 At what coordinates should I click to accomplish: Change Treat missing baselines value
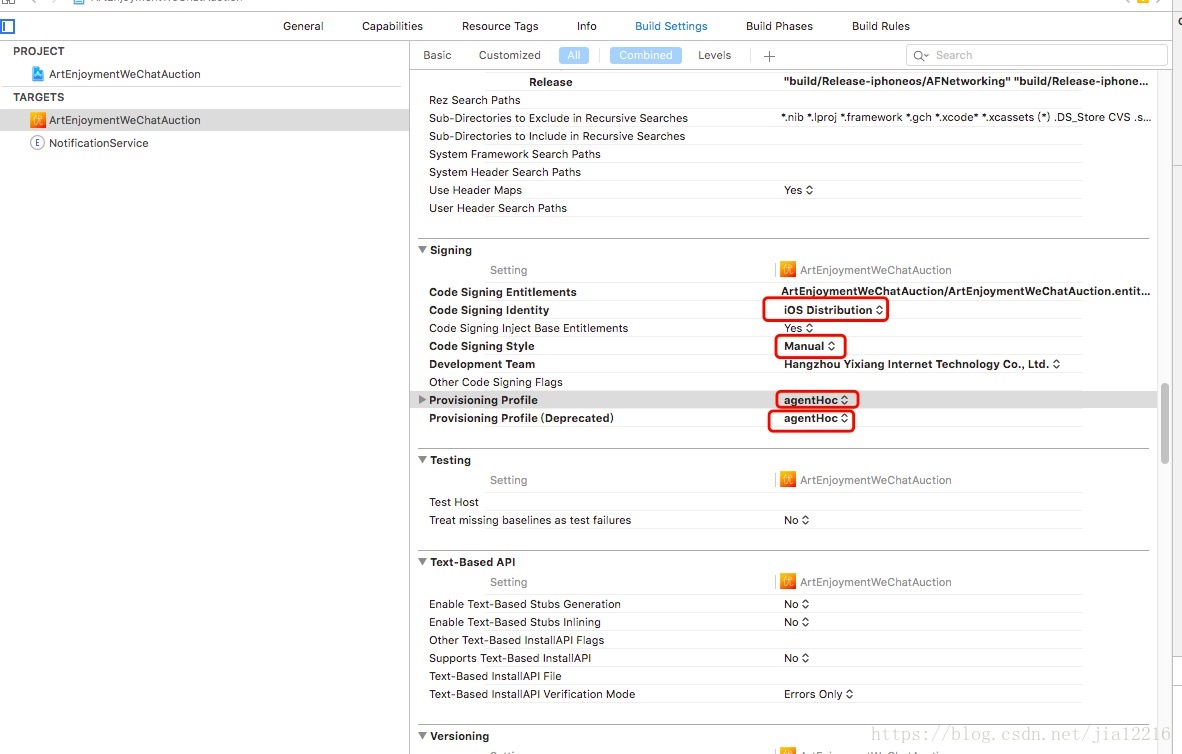point(796,520)
